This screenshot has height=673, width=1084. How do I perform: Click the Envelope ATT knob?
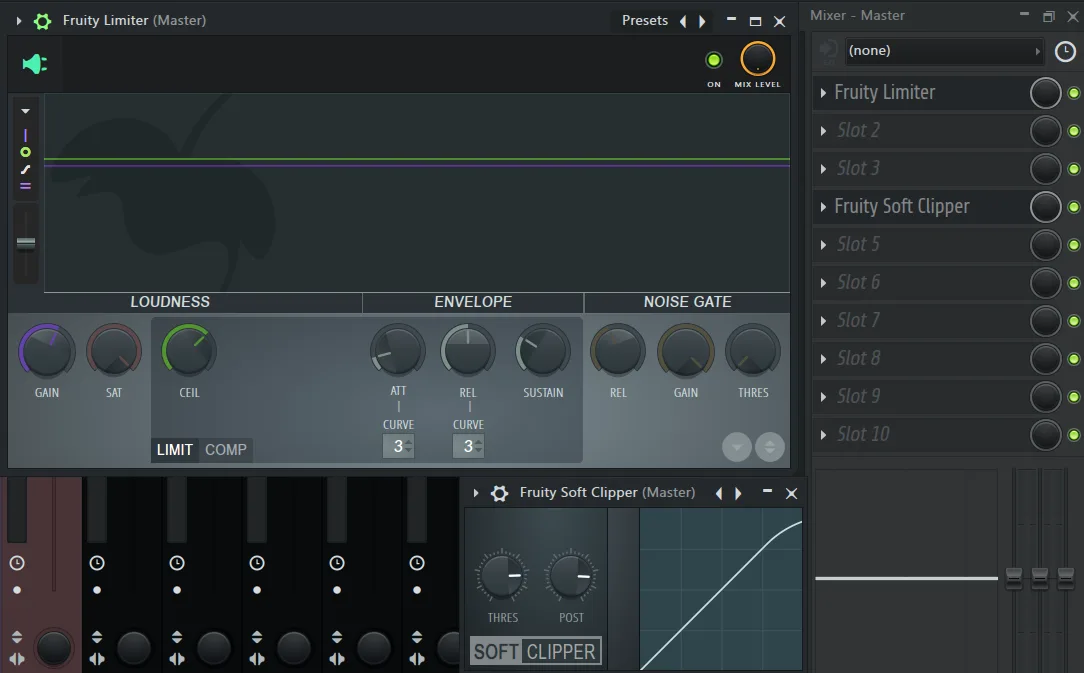pos(398,351)
